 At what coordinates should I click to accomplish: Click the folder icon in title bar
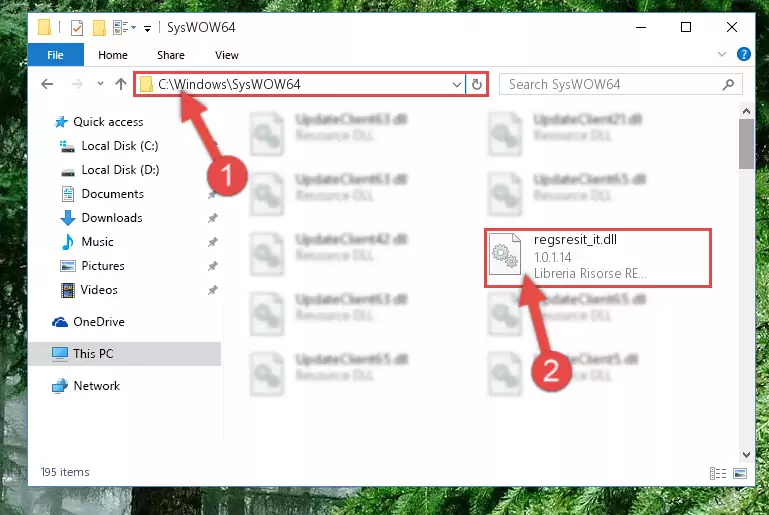click(44, 27)
